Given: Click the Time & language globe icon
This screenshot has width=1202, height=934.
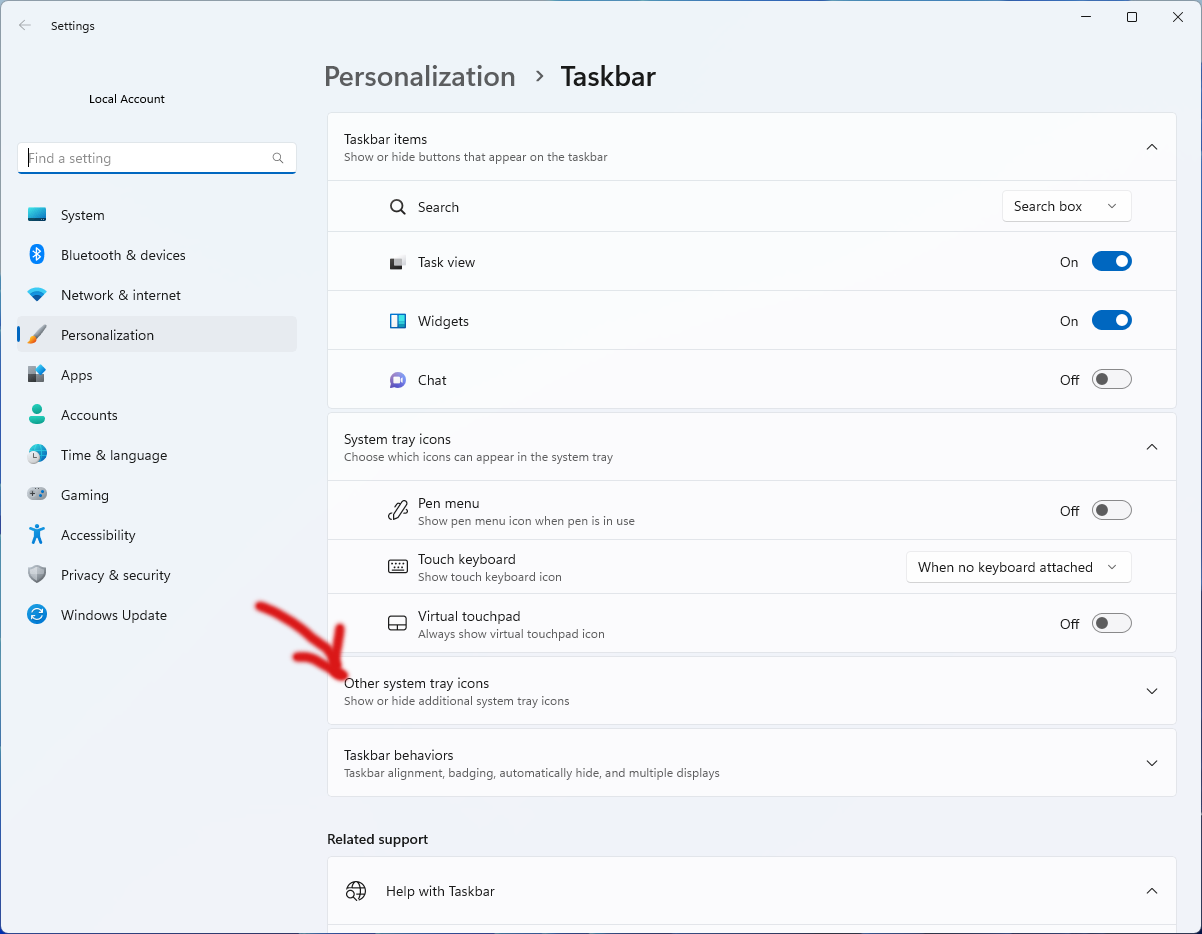Looking at the screenshot, I should (37, 455).
